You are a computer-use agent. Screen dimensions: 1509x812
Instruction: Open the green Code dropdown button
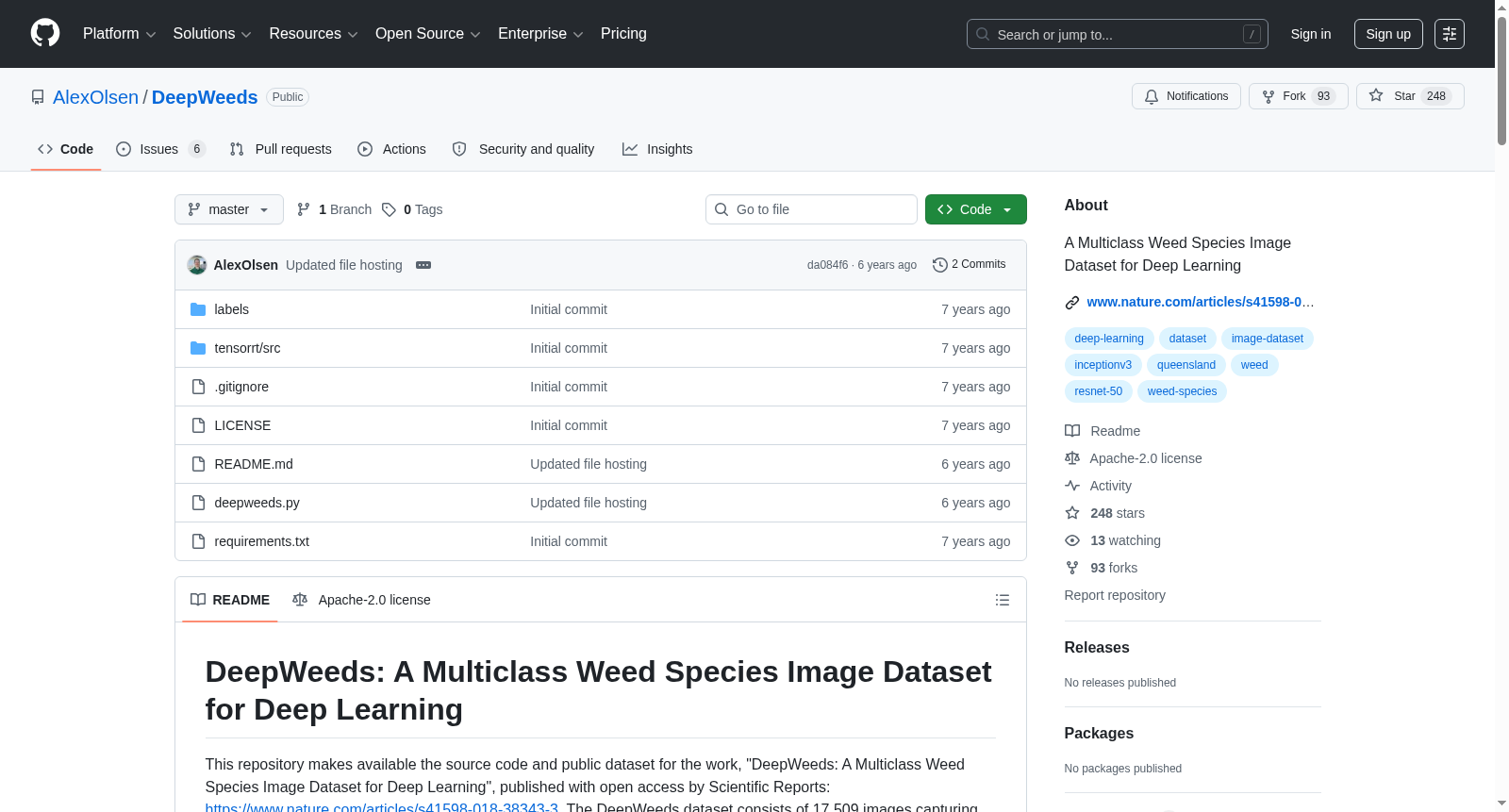tap(976, 209)
